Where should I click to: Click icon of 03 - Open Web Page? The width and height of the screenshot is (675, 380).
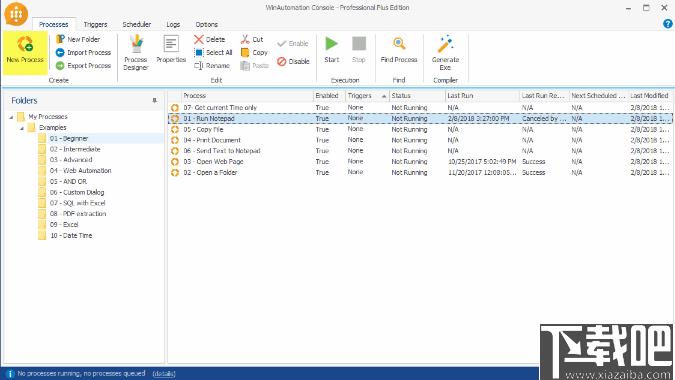(175, 162)
